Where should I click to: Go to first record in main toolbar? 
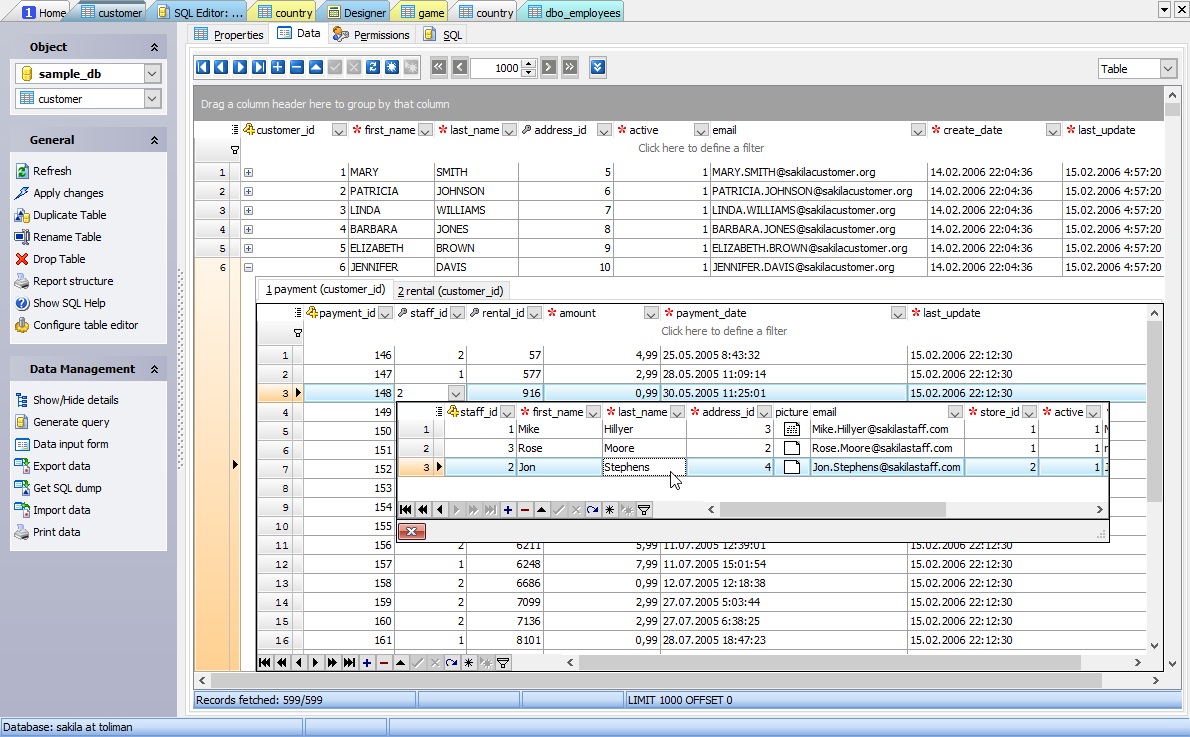pos(202,68)
